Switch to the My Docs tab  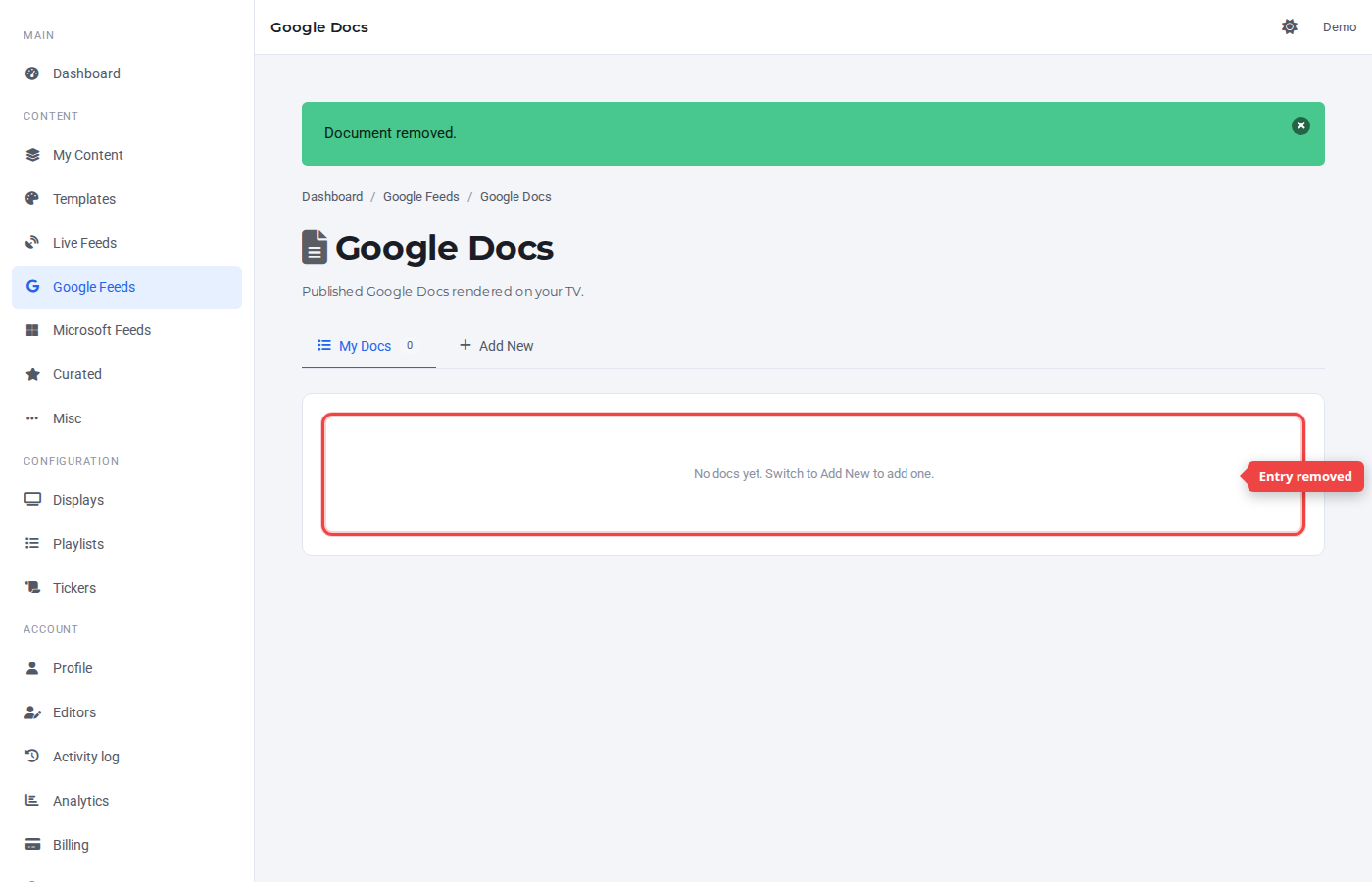368,346
